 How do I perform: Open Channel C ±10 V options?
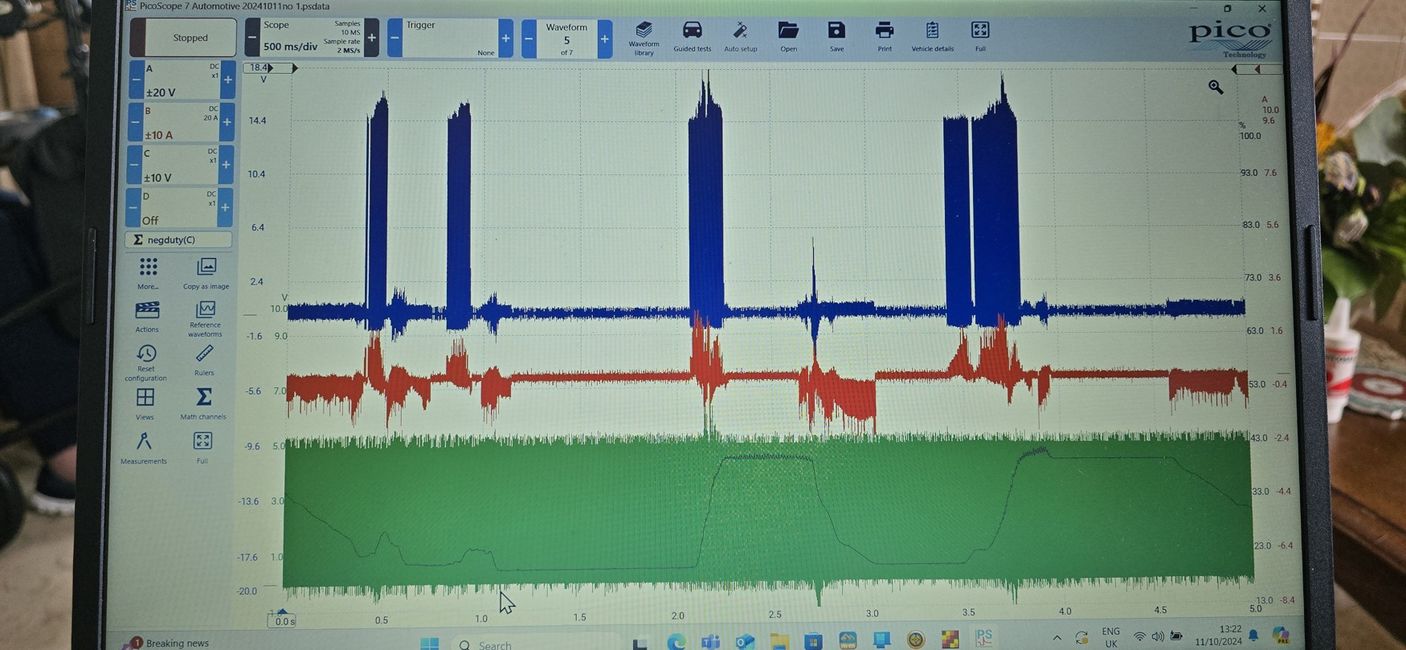tap(179, 165)
